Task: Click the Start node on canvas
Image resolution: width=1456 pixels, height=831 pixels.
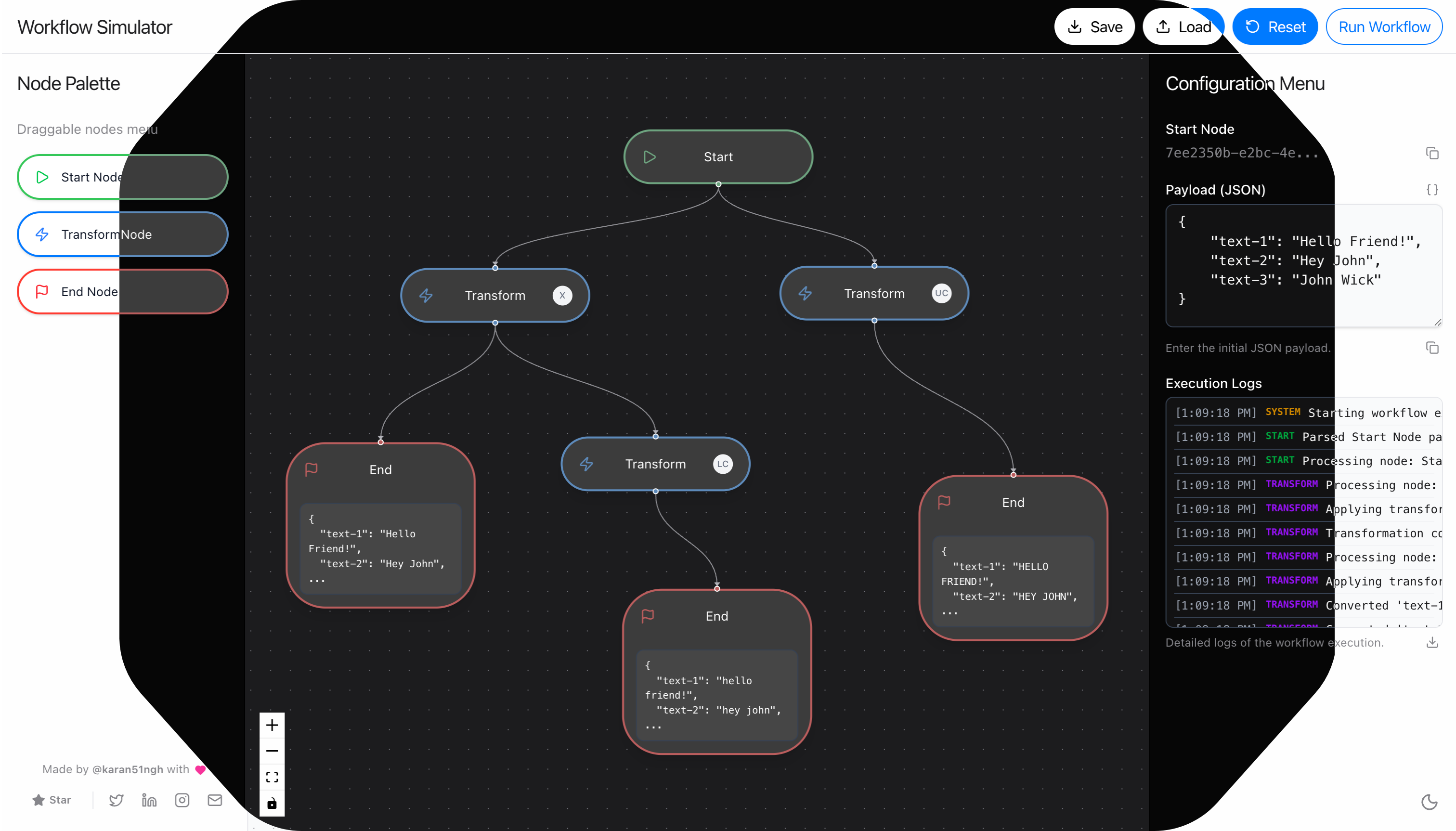Action: pos(718,157)
